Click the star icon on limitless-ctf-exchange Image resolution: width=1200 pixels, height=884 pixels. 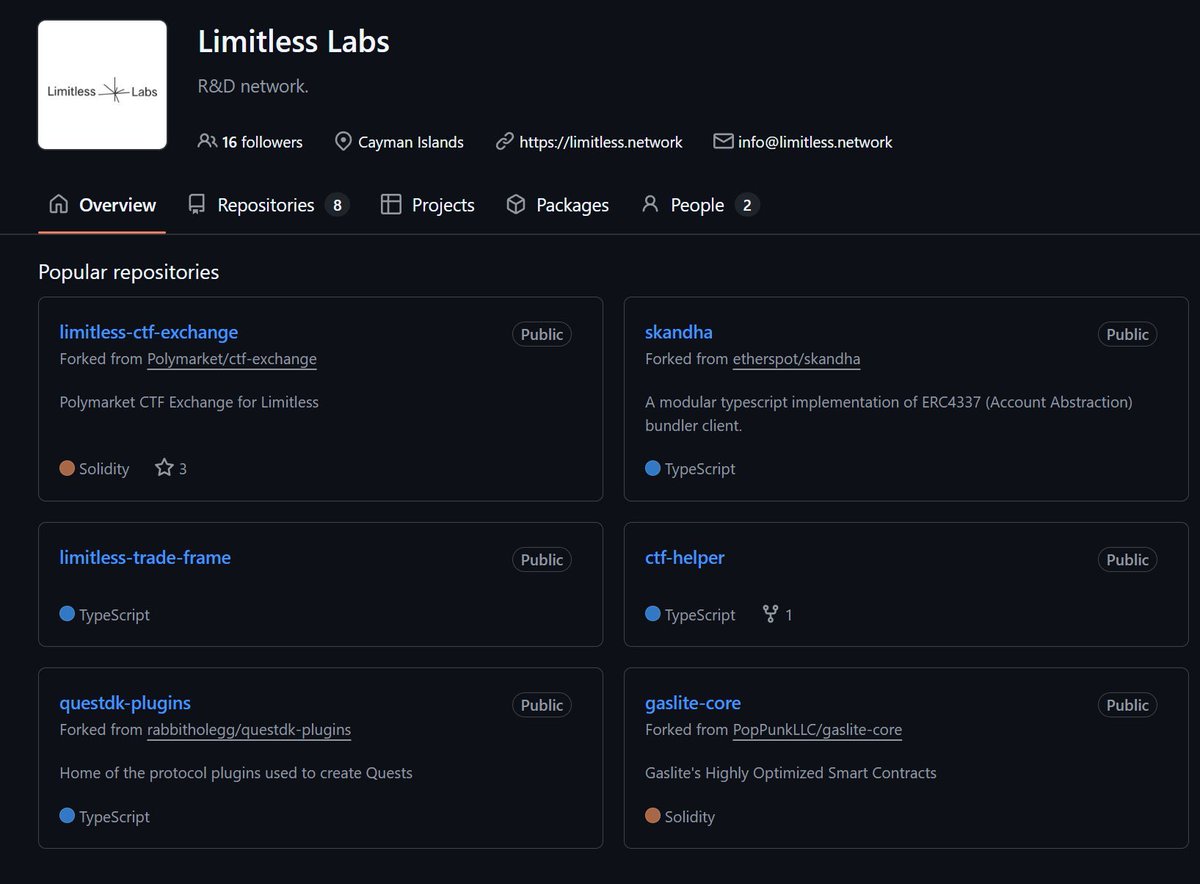tap(164, 468)
